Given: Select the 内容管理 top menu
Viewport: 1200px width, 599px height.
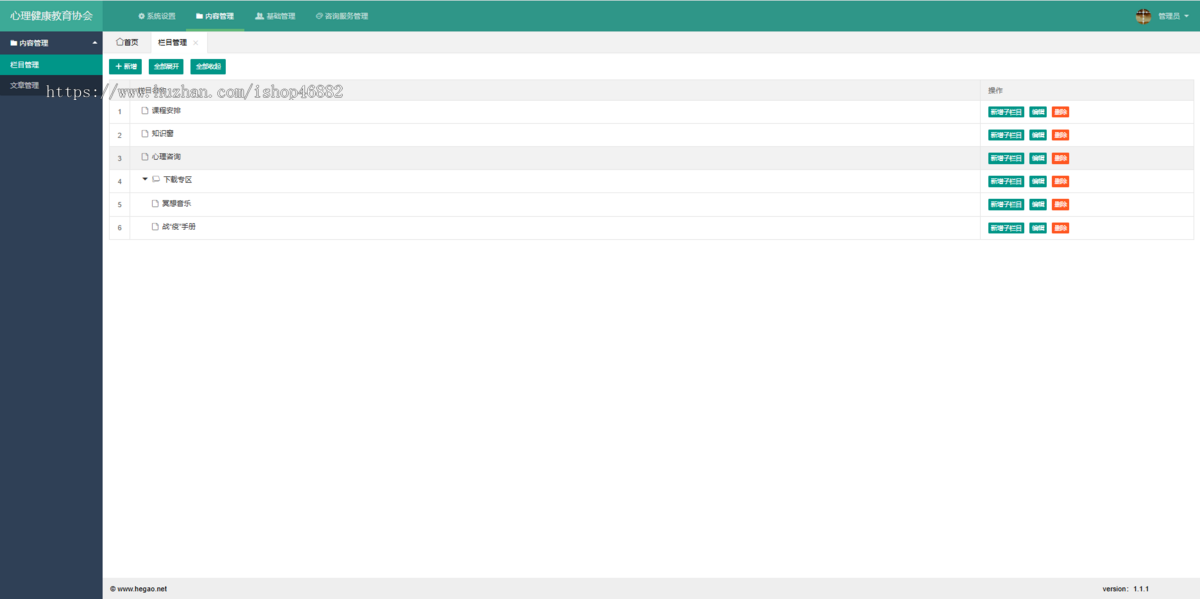Looking at the screenshot, I should coord(215,16).
